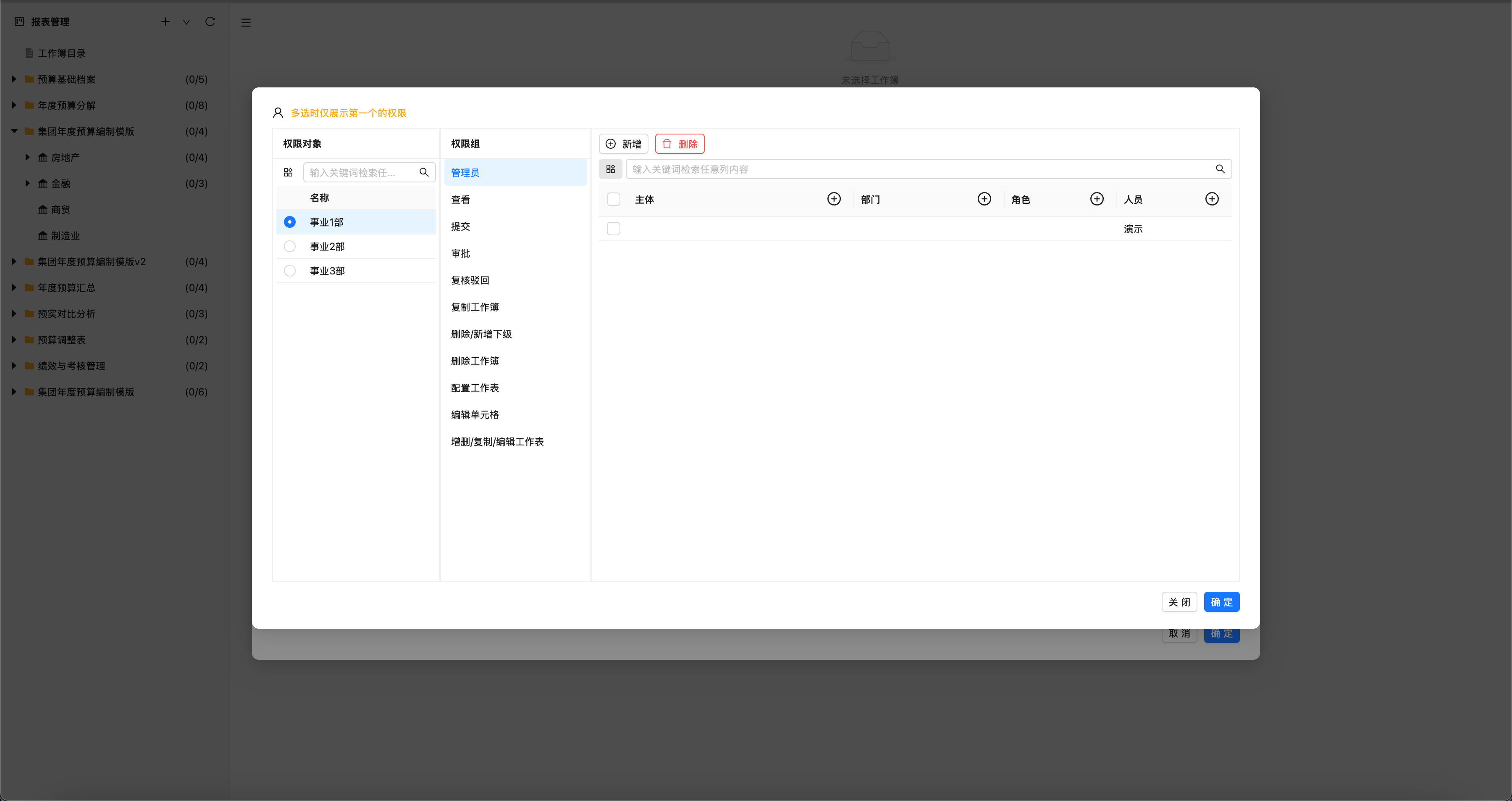The width and height of the screenshot is (1512, 801).
Task: Expand the 预算基础档案 folder
Action: (14, 79)
